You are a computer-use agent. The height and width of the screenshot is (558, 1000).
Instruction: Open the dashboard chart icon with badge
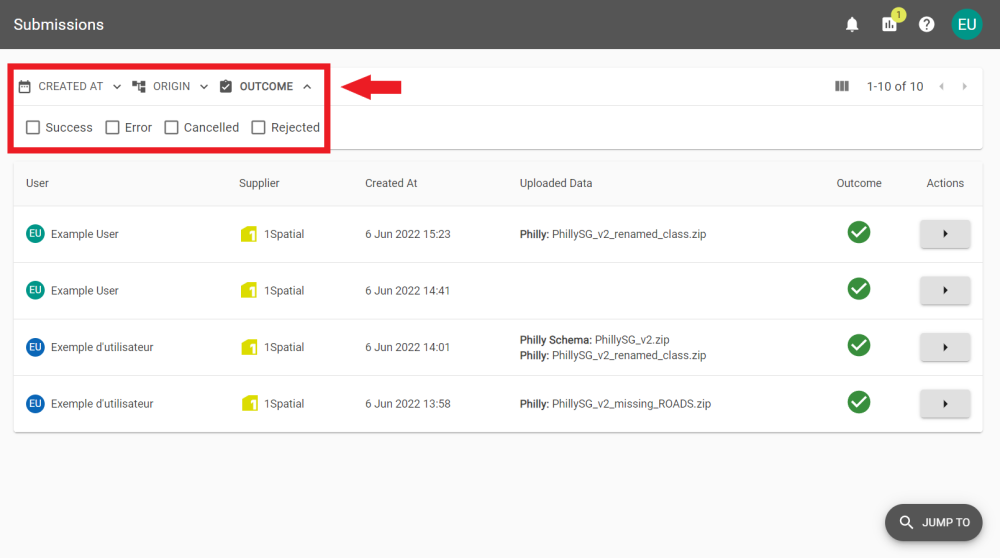[x=890, y=24]
